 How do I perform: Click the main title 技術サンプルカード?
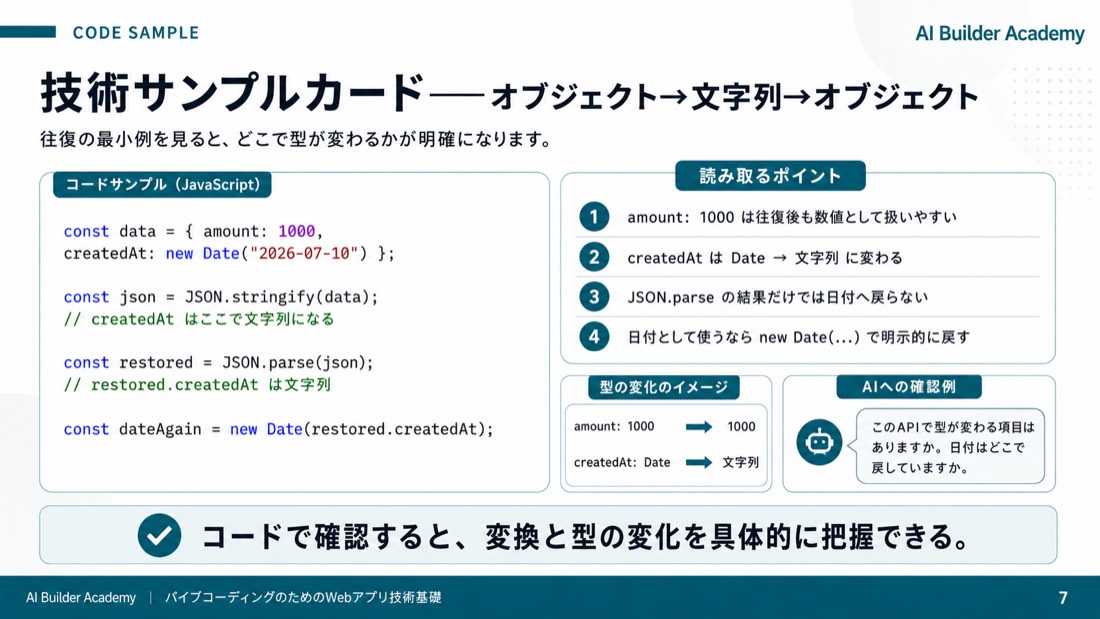232,93
